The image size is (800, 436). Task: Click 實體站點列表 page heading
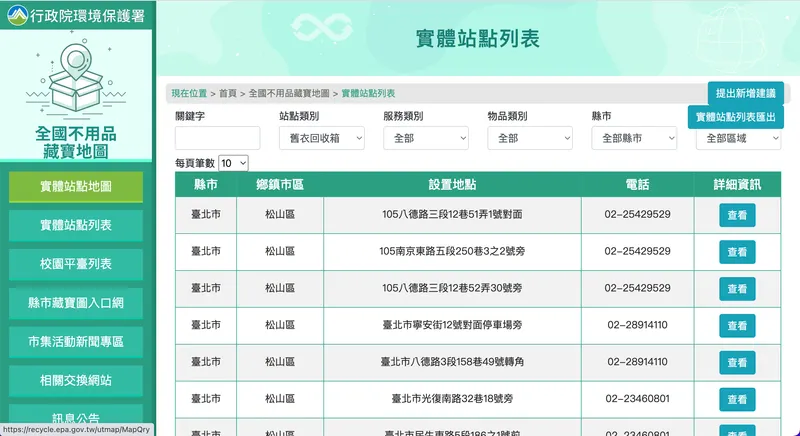coord(478,39)
